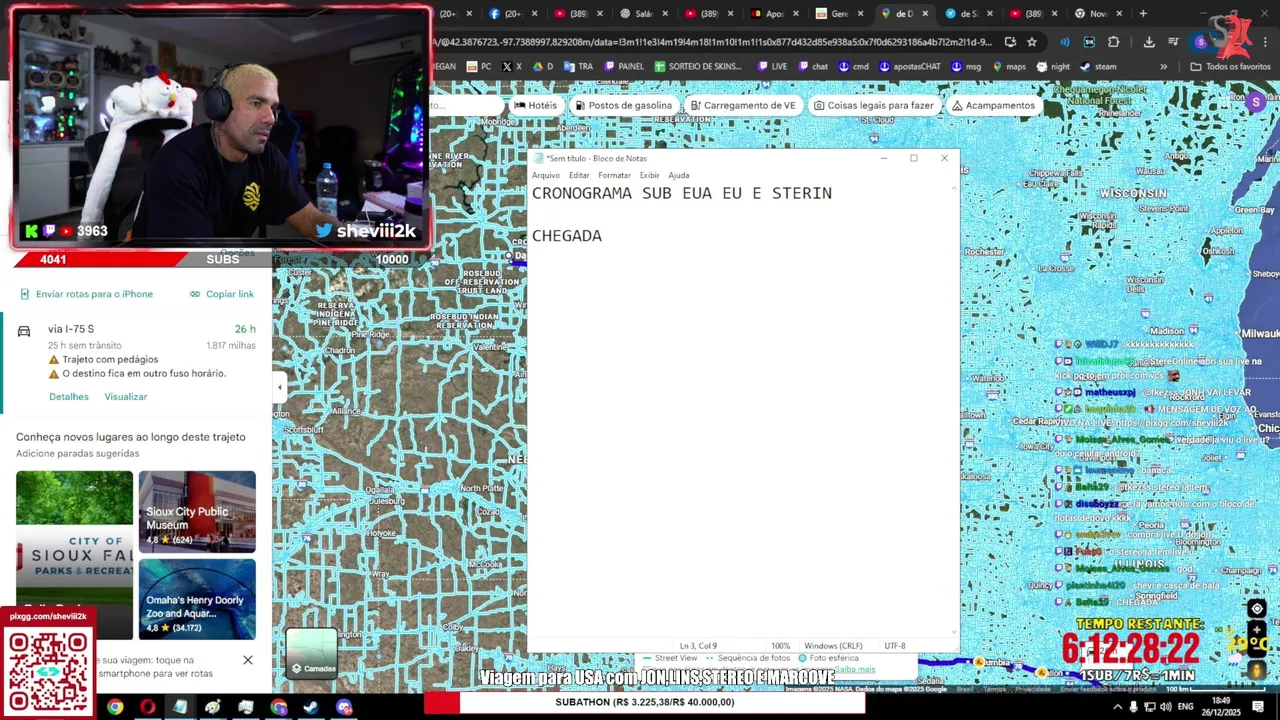Open the Camadas layers button on map
Viewport: 1280px width, 720px height.
[312, 653]
